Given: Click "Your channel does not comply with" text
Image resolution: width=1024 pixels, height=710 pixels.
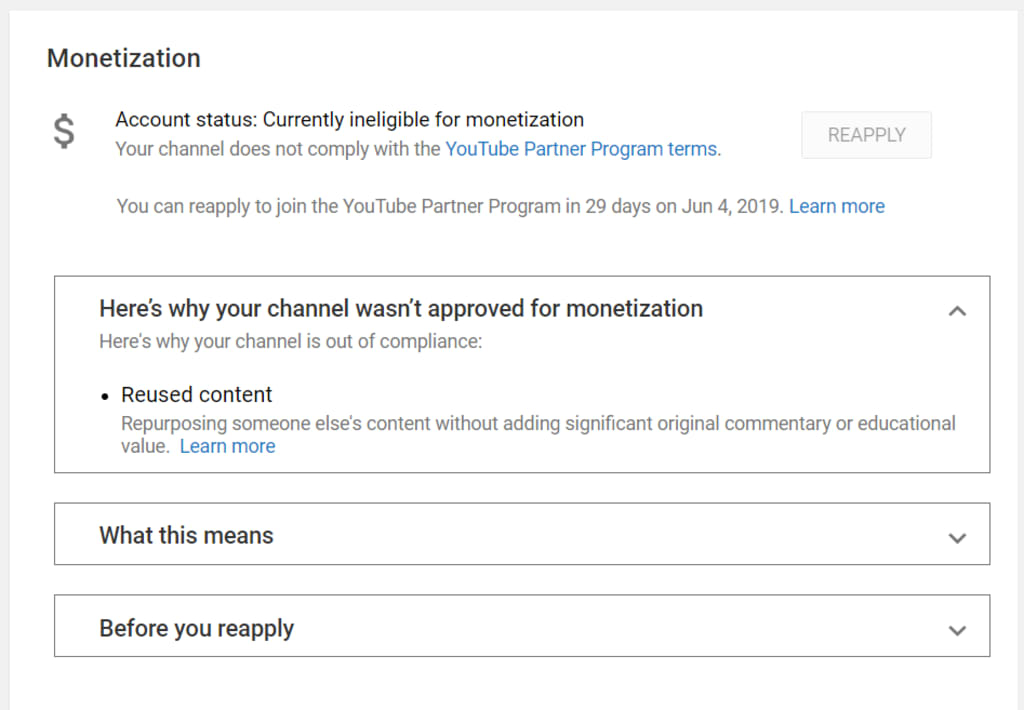Looking at the screenshot, I should pyautogui.click(x=278, y=149).
